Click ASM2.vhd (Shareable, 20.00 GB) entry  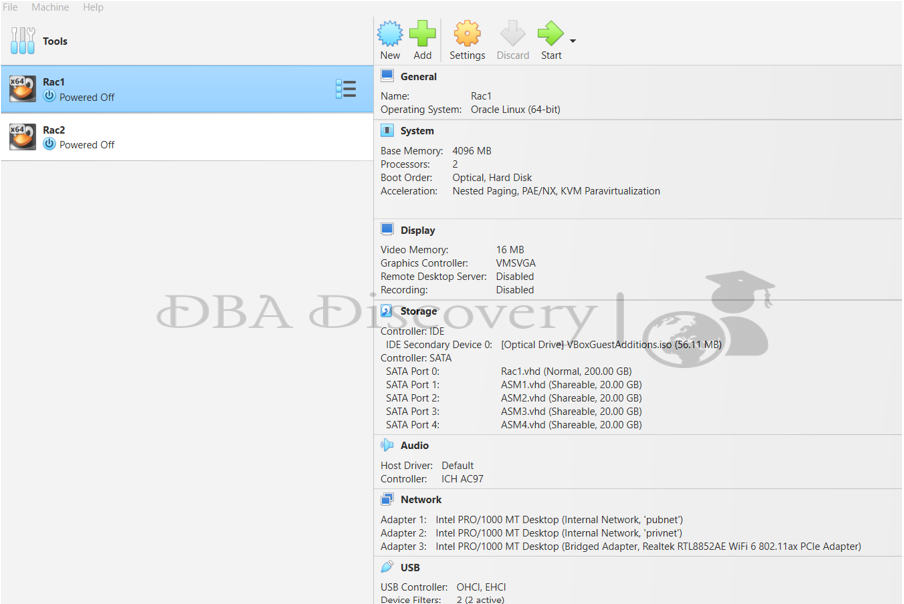[571, 398]
